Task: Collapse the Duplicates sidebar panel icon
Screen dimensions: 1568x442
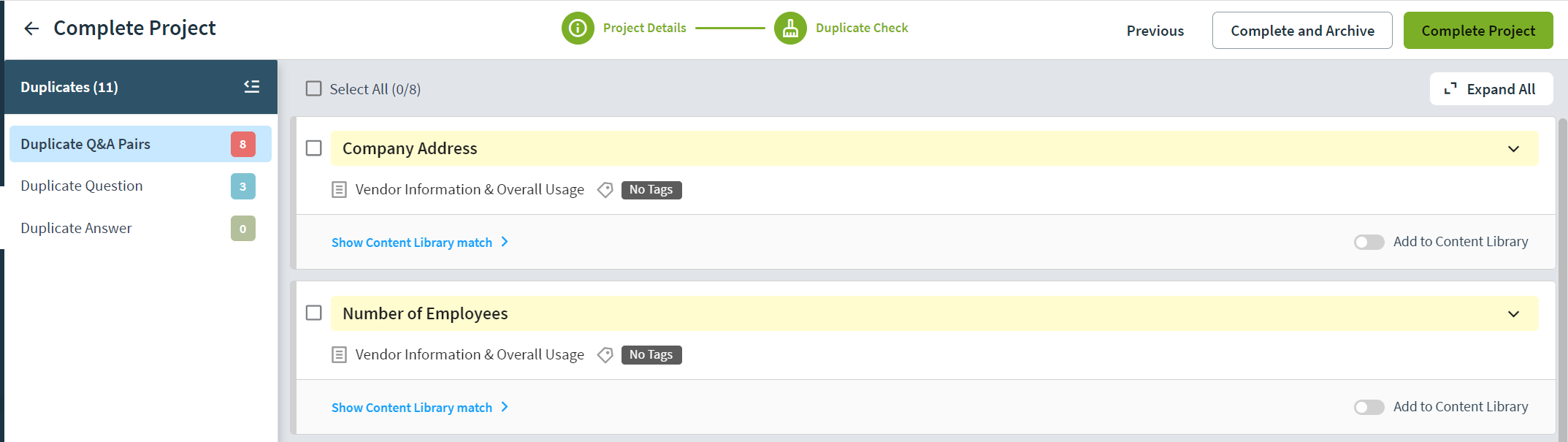Action: coord(251,87)
